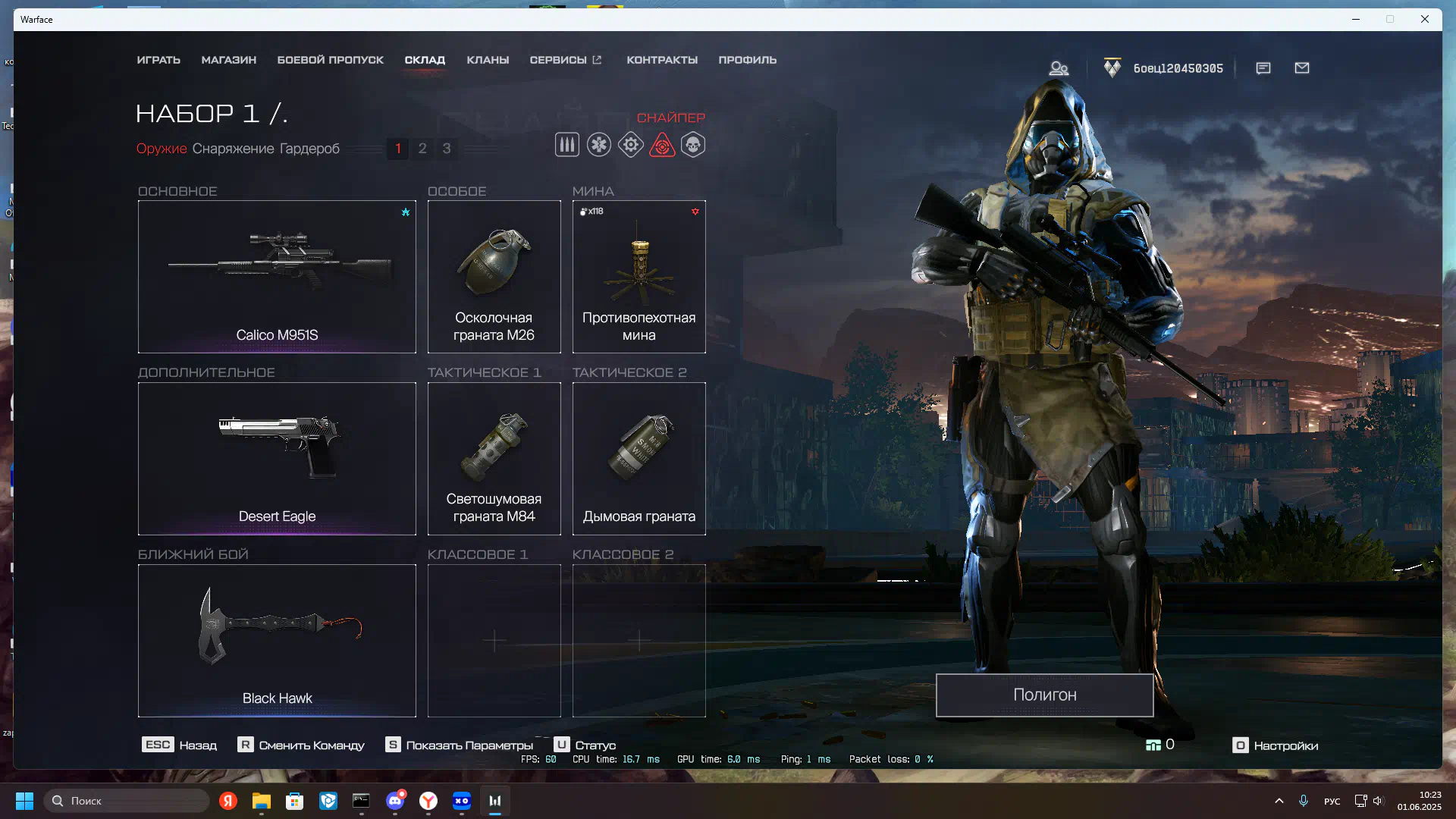
Task: Switch to the Гардероб tab
Action: coord(309,149)
